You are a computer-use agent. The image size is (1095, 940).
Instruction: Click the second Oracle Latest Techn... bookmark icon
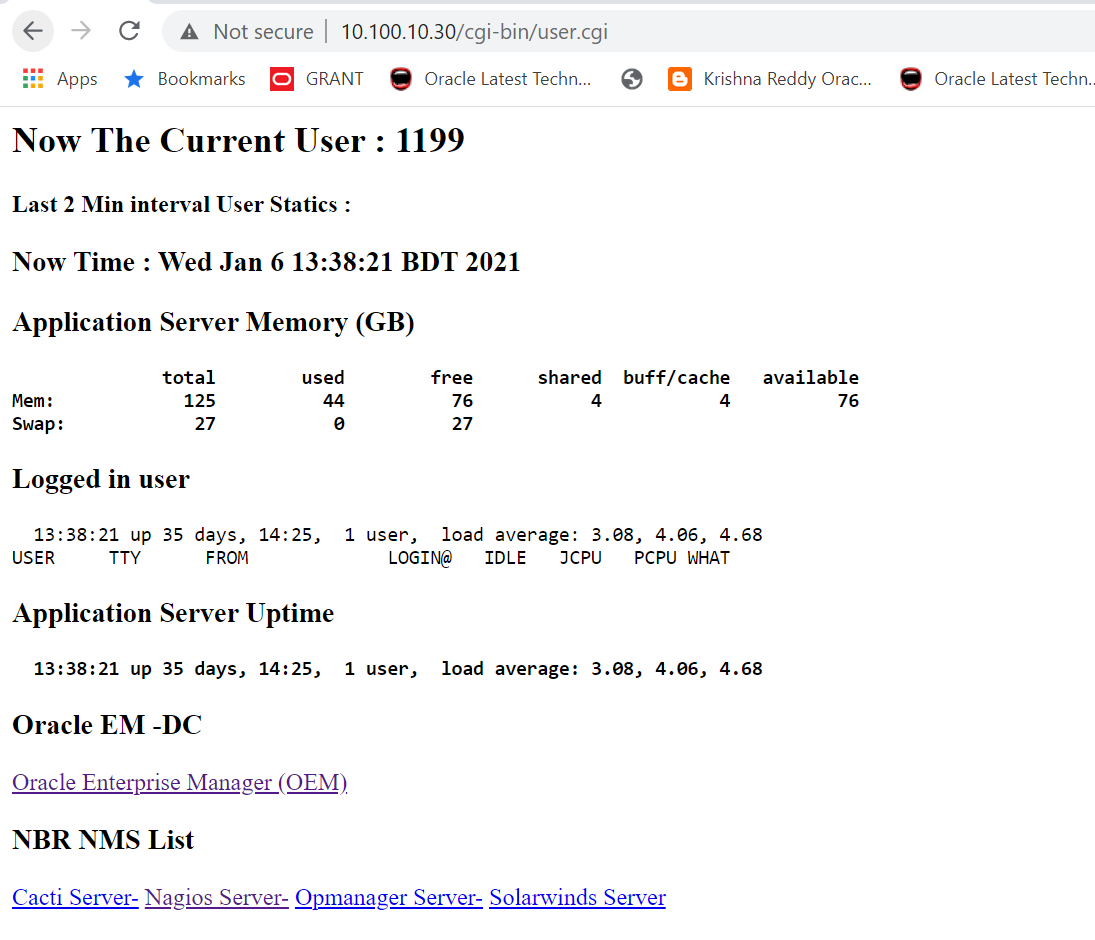pyautogui.click(x=911, y=79)
